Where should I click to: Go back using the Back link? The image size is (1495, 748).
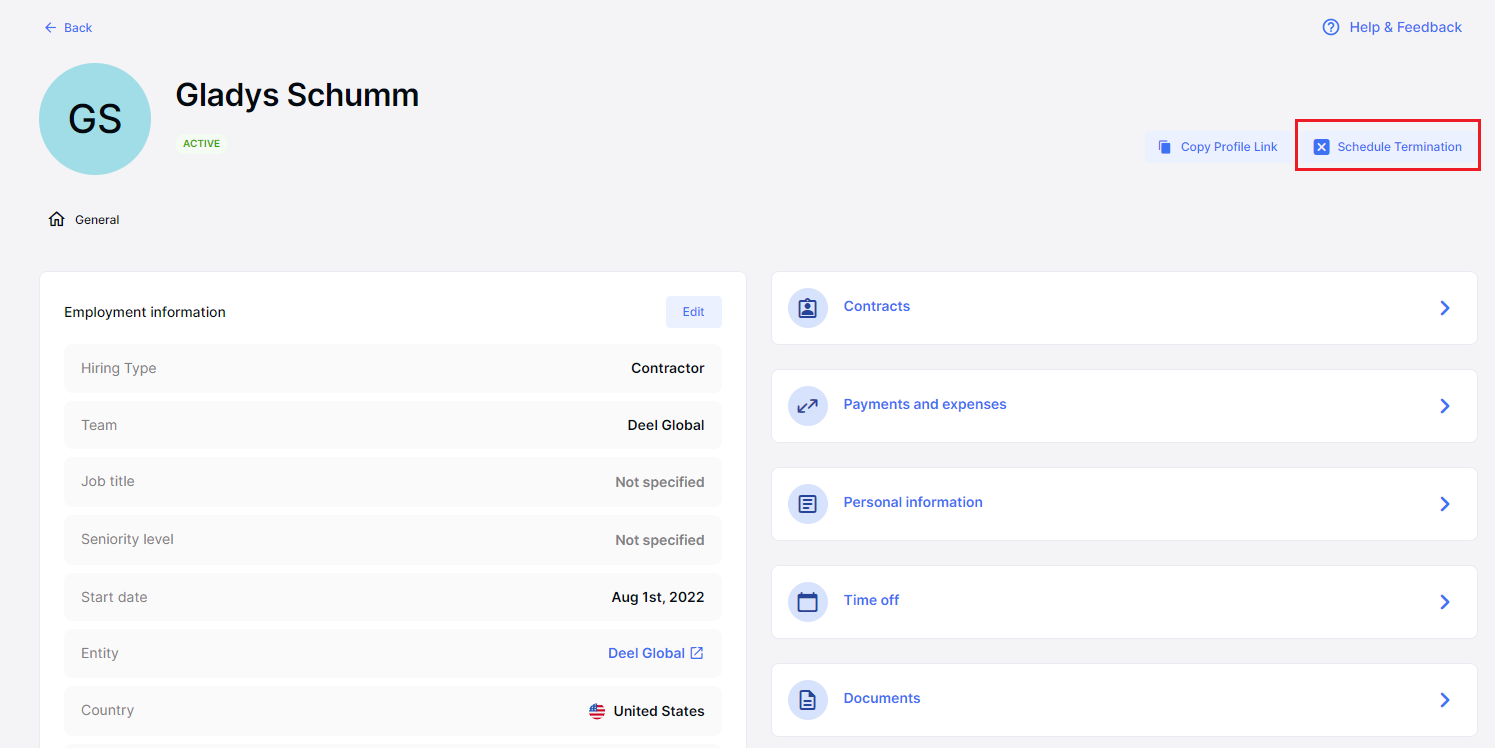pos(68,28)
